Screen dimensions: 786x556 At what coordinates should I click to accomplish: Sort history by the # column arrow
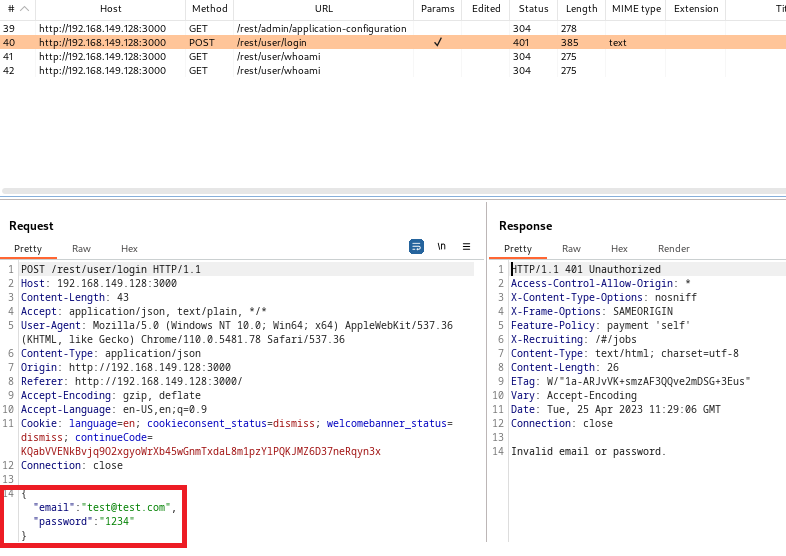coord(24,9)
